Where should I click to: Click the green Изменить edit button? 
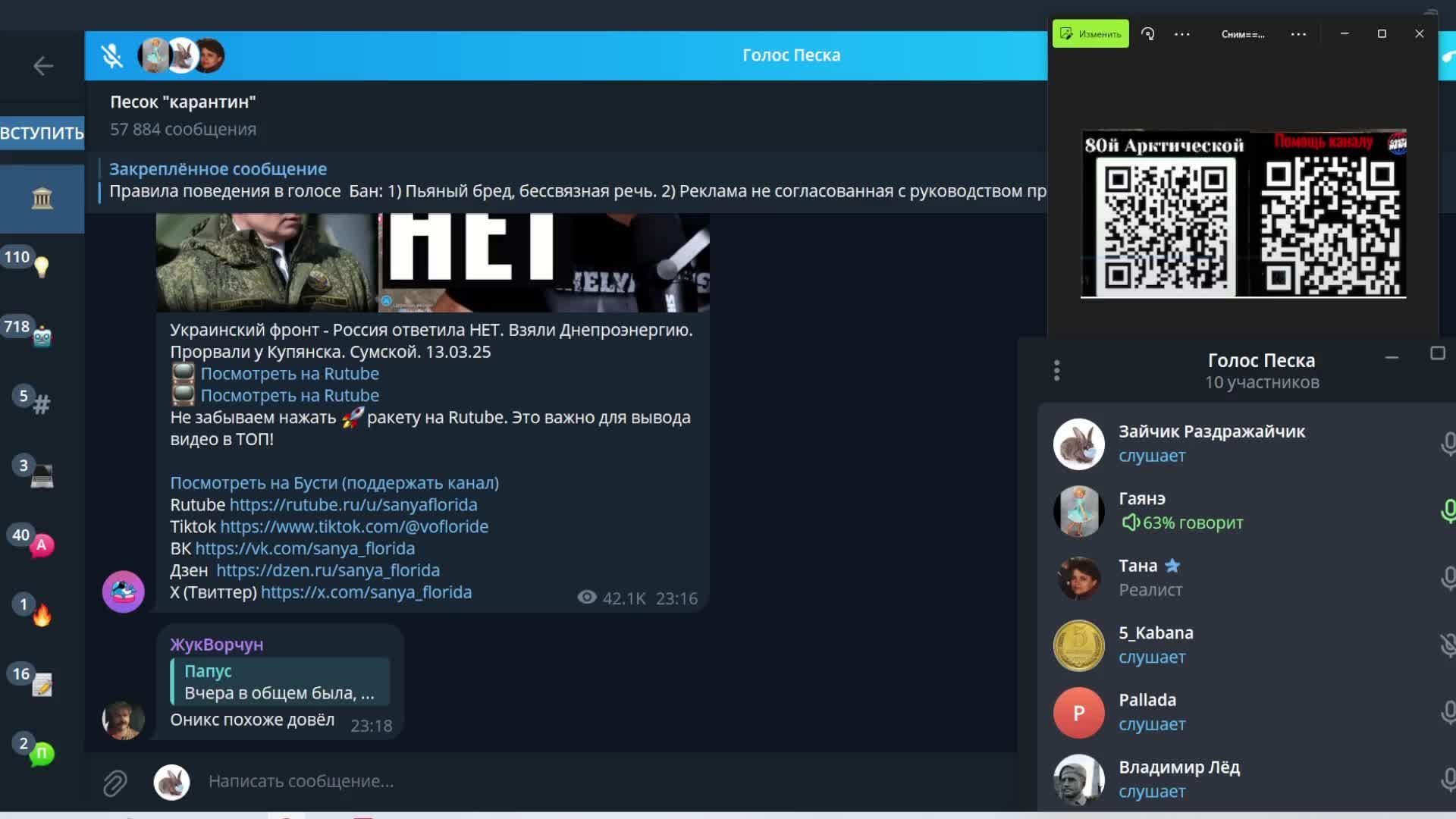1090,33
